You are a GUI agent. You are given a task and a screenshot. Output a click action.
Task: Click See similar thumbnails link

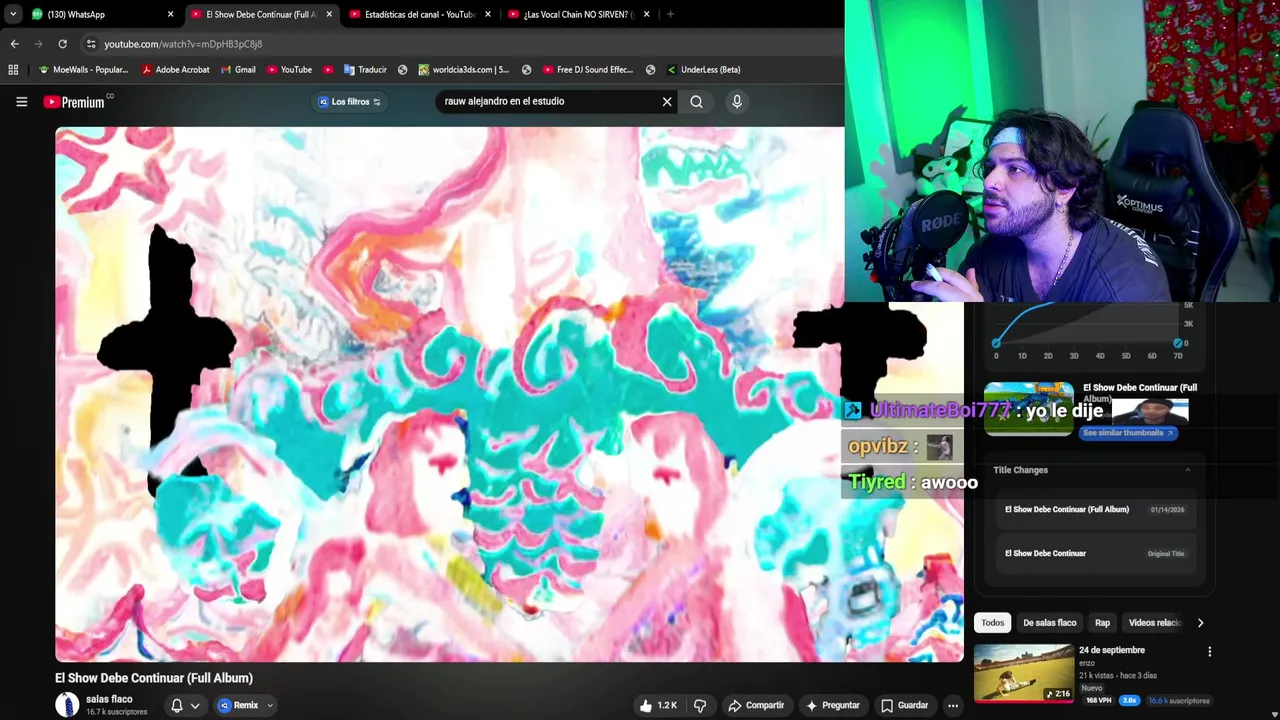(1128, 433)
